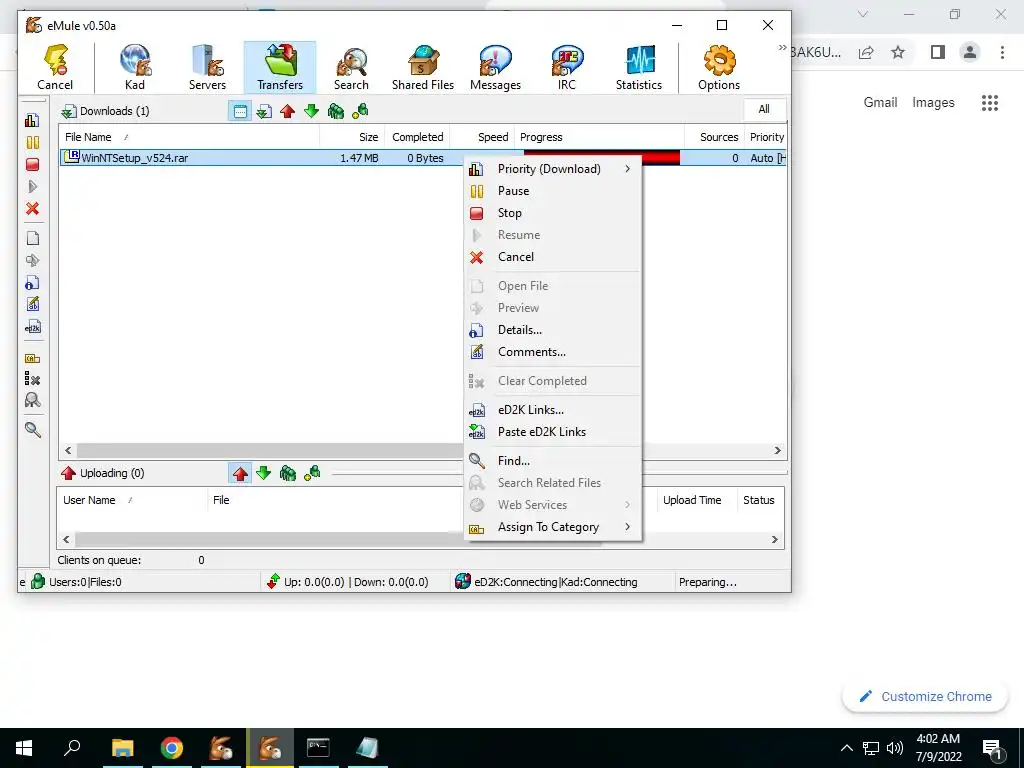Show downloading green arrow in Downloads header
Viewport: 1024px width, 768px height.
(x=312, y=111)
